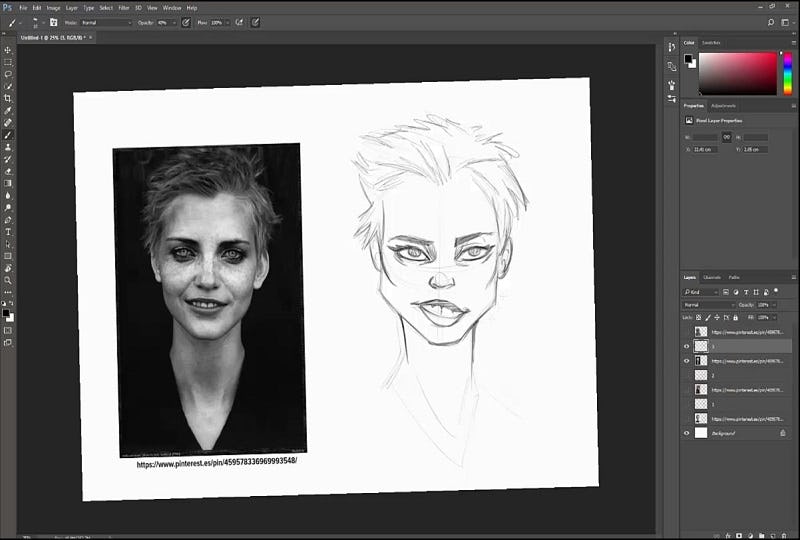Image resolution: width=800 pixels, height=540 pixels.
Task: Select the Horizontal Type tool
Action: click(x=8, y=232)
